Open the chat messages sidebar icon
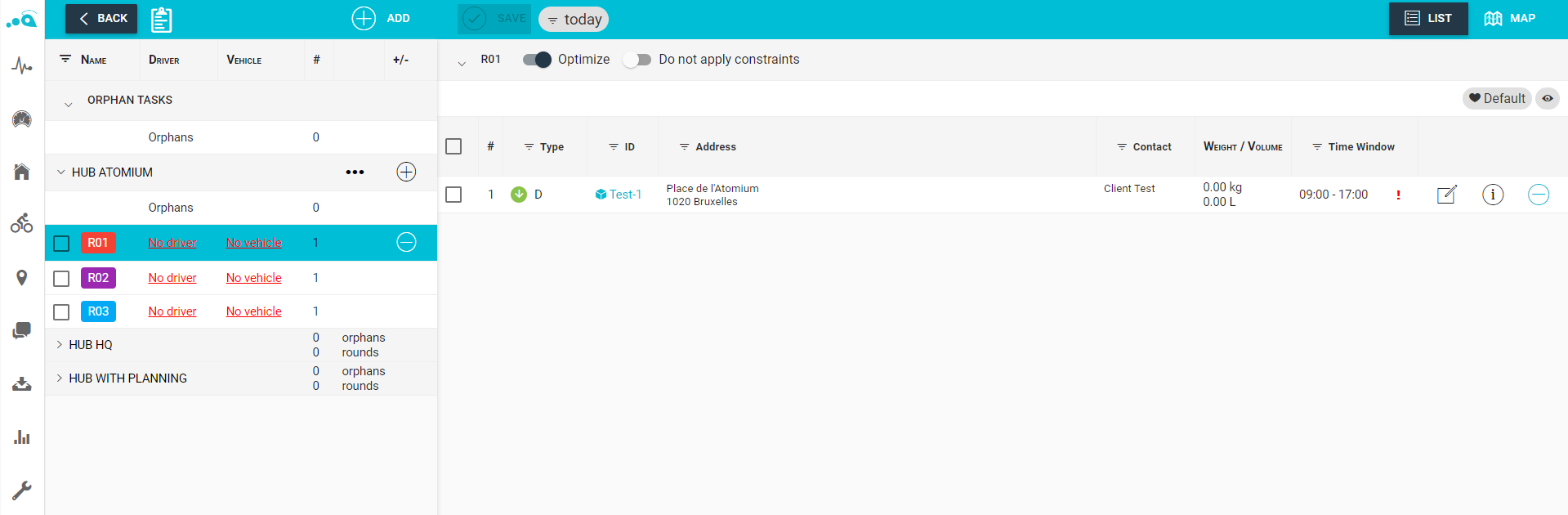This screenshot has height=515, width=1568. [x=22, y=330]
